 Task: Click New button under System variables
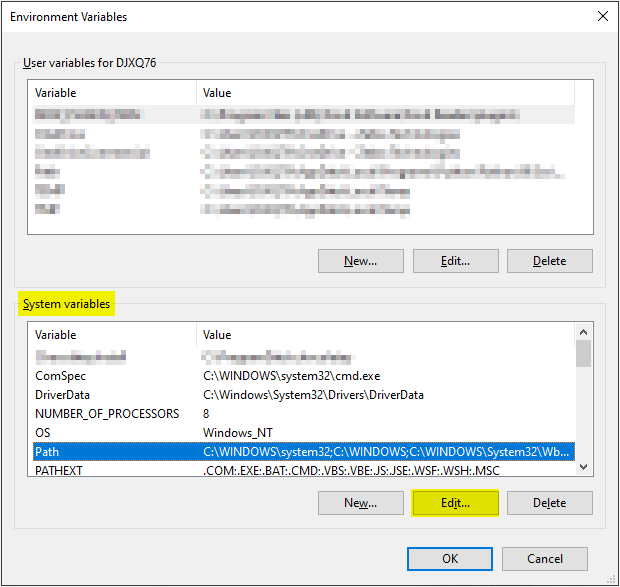click(360, 503)
